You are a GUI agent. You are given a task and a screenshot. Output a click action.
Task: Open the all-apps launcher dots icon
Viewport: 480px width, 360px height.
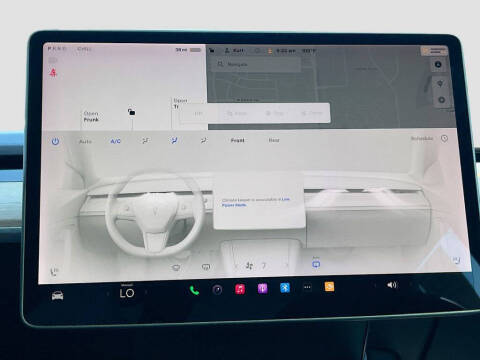(307, 287)
